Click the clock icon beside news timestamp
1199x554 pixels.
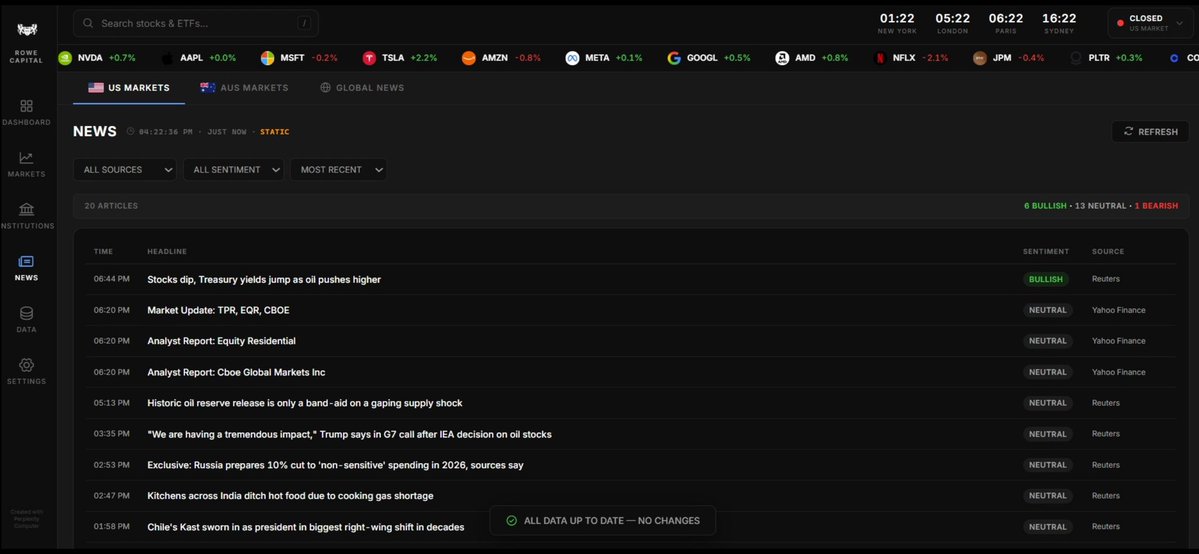point(130,132)
